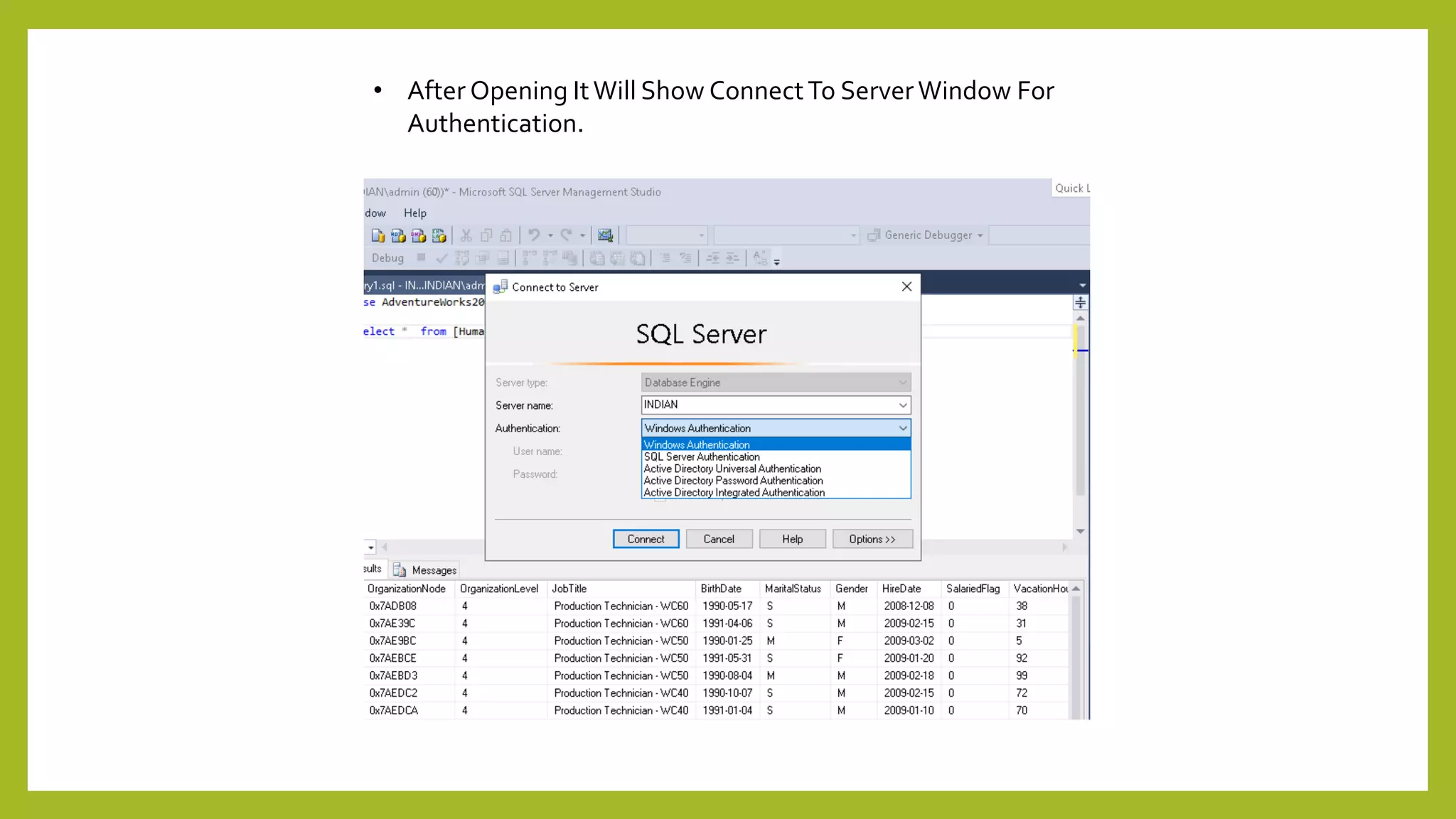Choose Active Directory Universal Authentication

[776, 469]
